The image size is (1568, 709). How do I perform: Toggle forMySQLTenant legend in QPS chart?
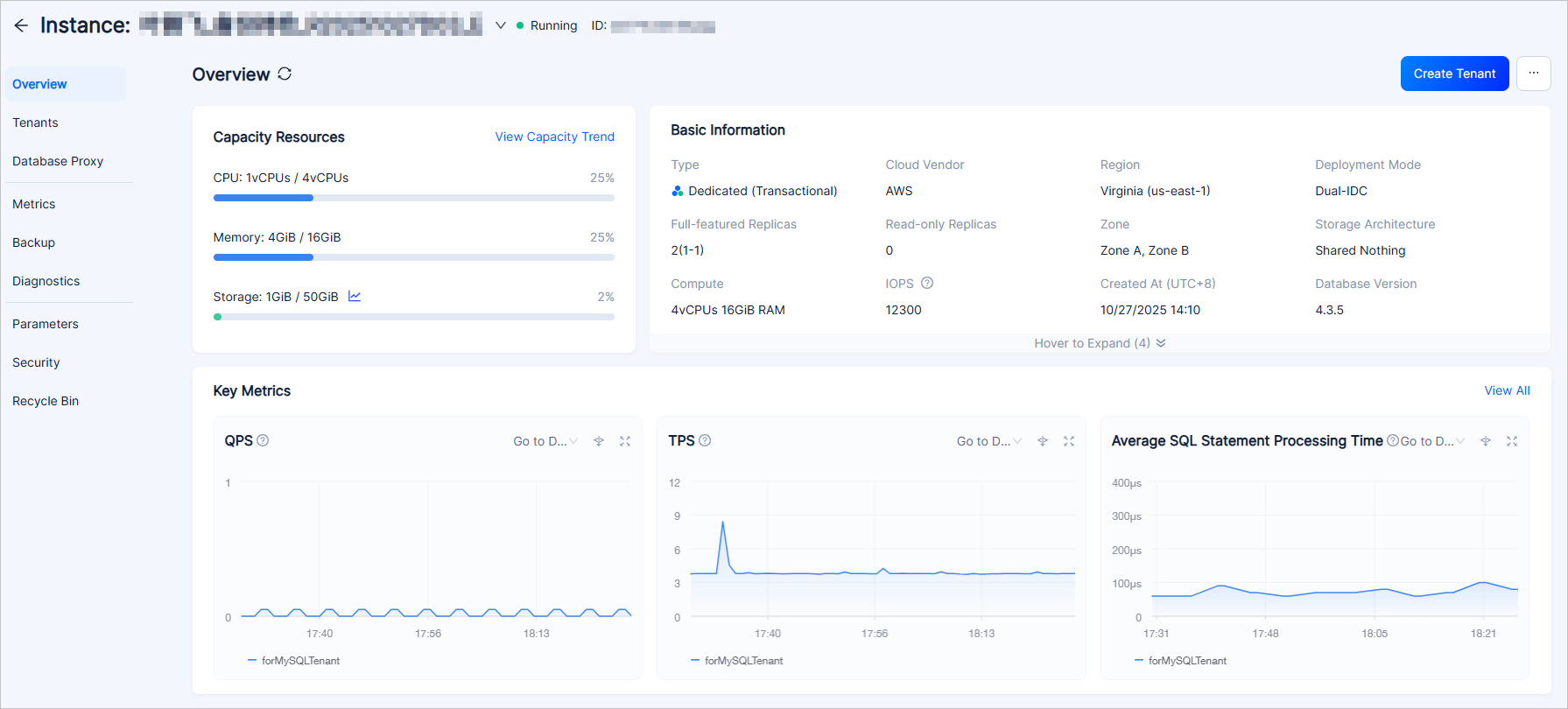pos(293,661)
